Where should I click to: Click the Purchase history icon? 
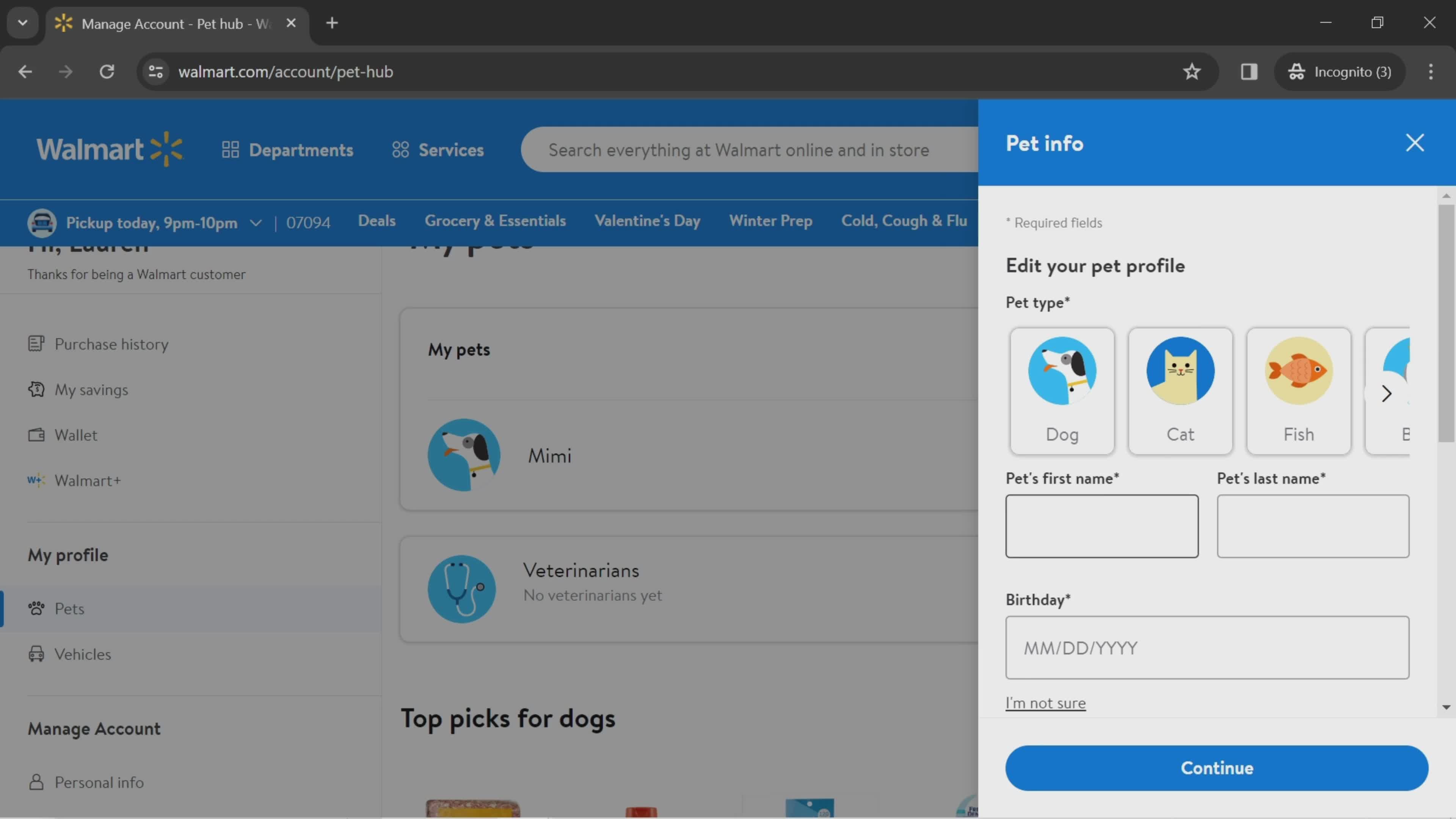36,344
